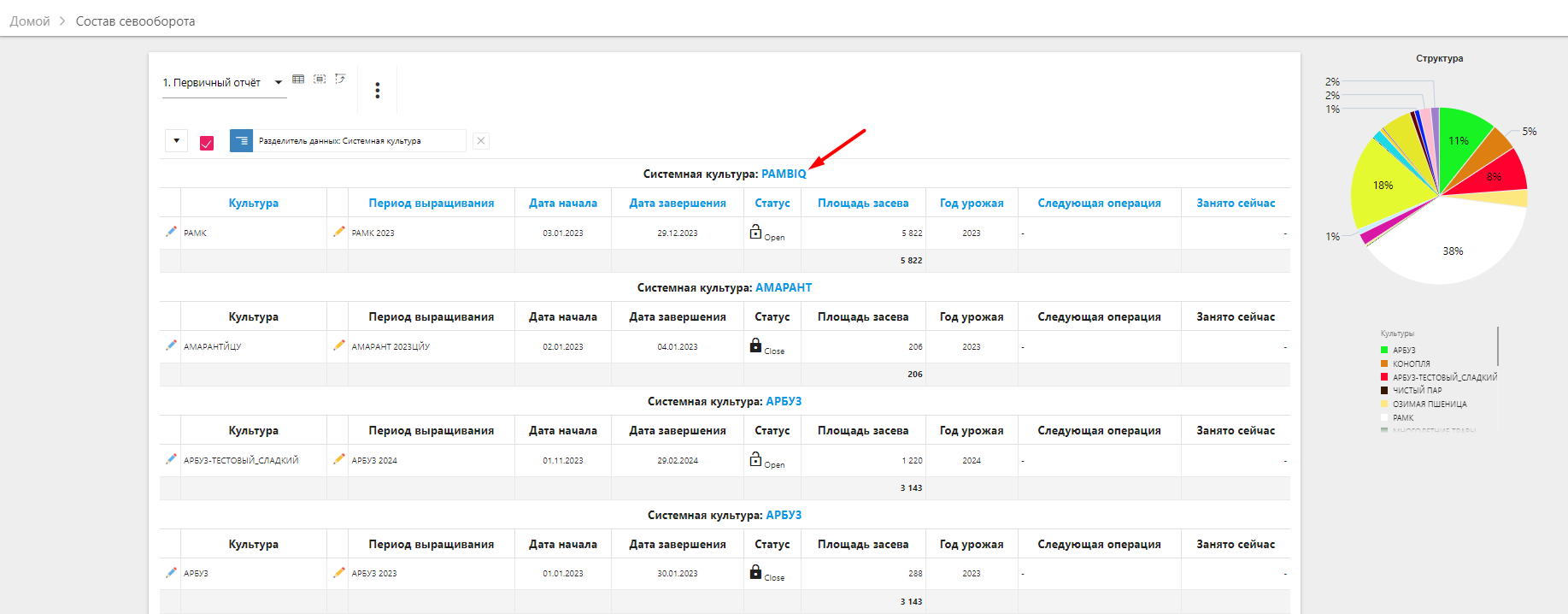
Task: Click the green АРБУЗ legend color swatch
Action: tap(1384, 350)
